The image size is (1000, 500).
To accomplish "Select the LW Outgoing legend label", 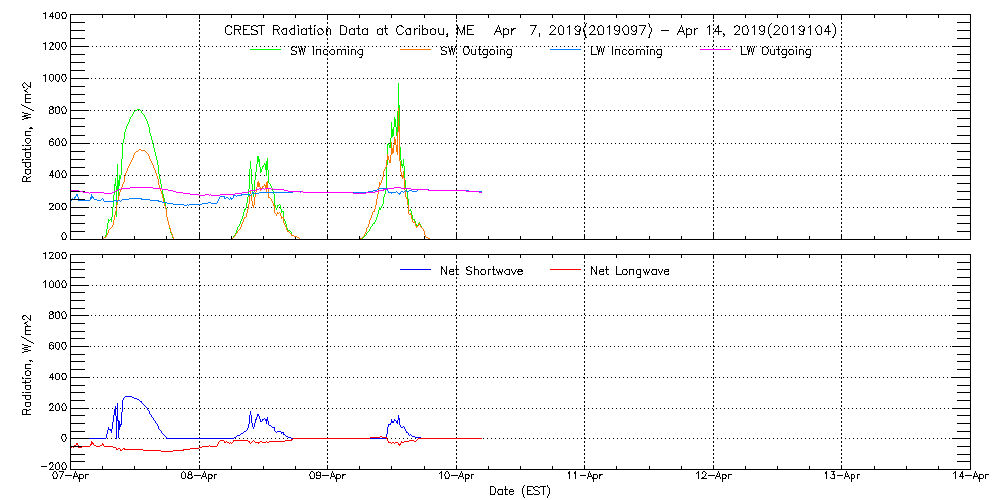I will click(x=775, y=52).
